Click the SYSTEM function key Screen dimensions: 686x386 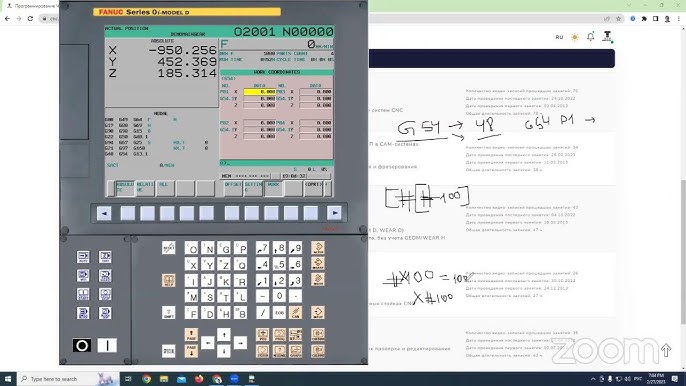pyautogui.click(x=262, y=351)
